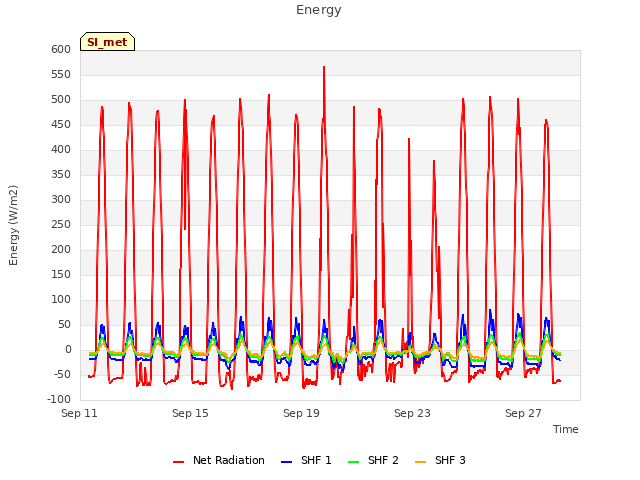Screen dimensions: 640x480
Task: Click the 550 y-axis tick label
Action: pos(61,75)
